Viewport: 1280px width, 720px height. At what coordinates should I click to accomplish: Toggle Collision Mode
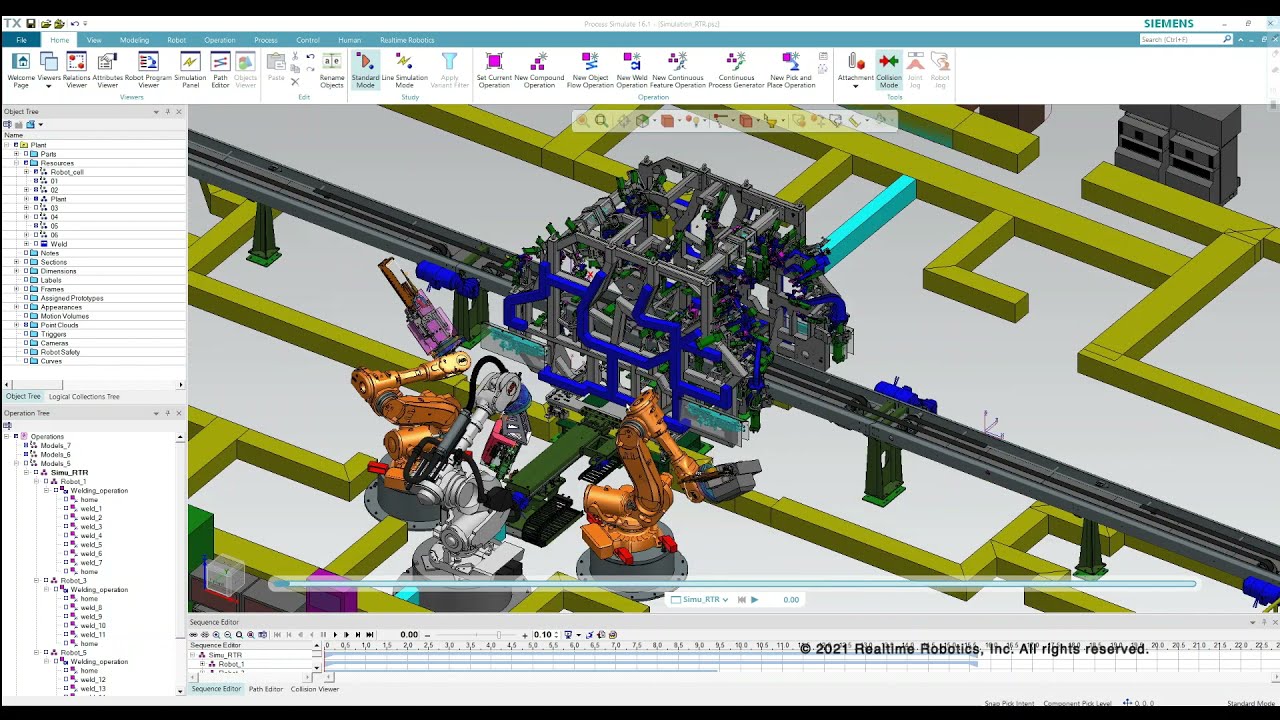pyautogui.click(x=888, y=70)
